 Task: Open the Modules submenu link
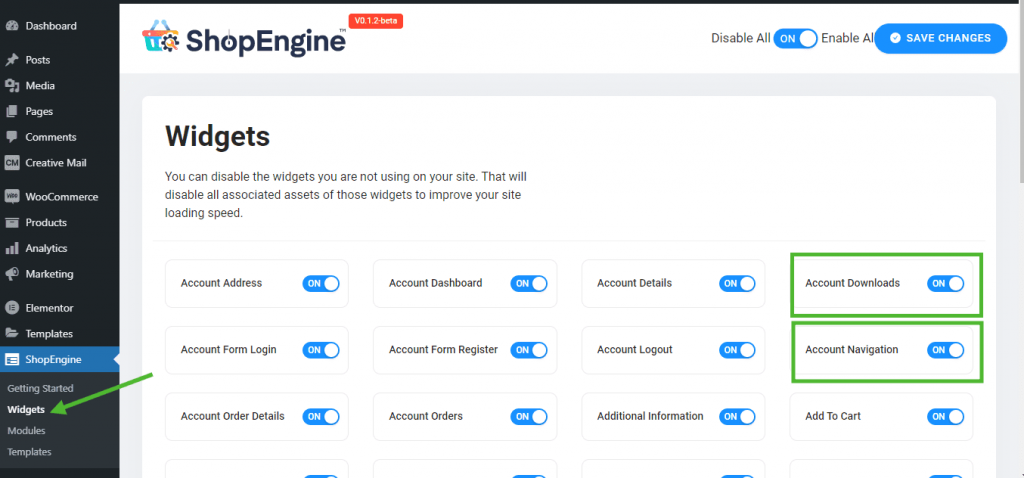[x=26, y=431]
